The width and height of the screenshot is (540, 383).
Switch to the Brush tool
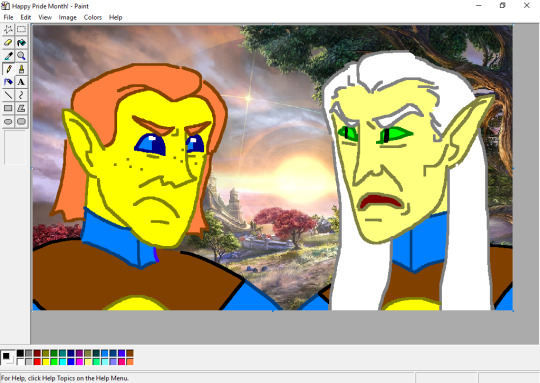click(21, 69)
